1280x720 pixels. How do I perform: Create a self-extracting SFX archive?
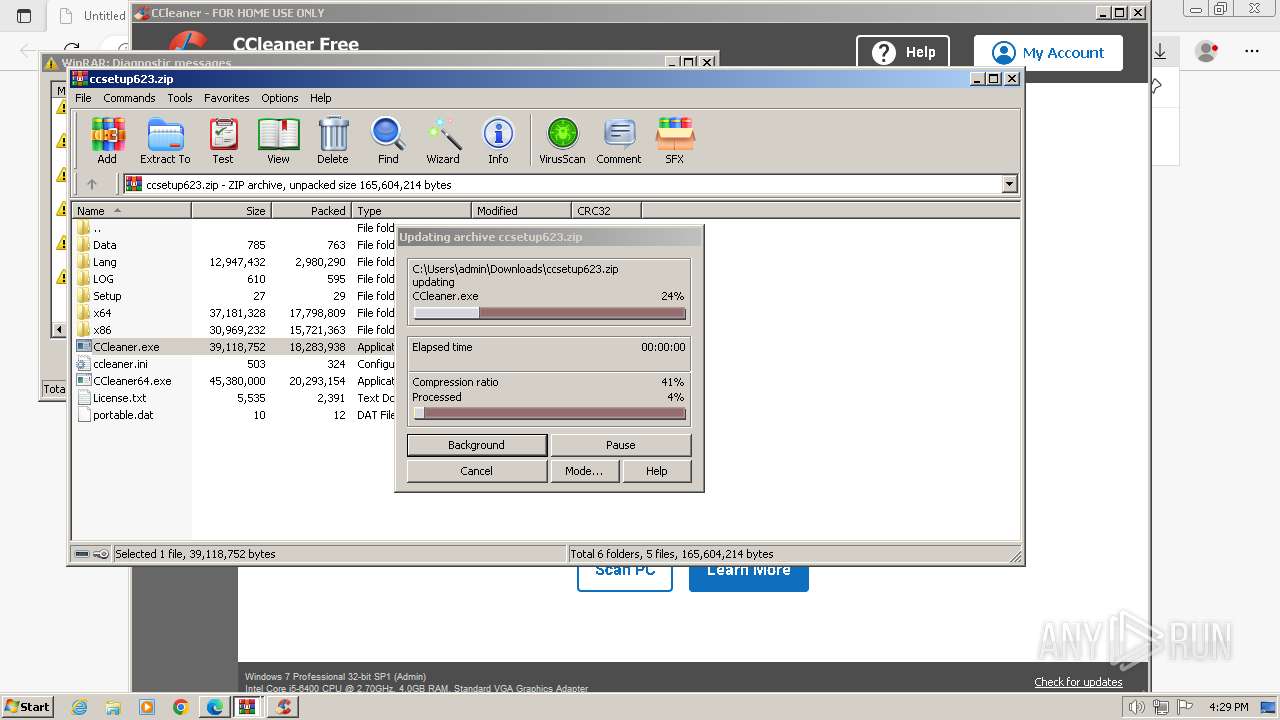point(675,140)
